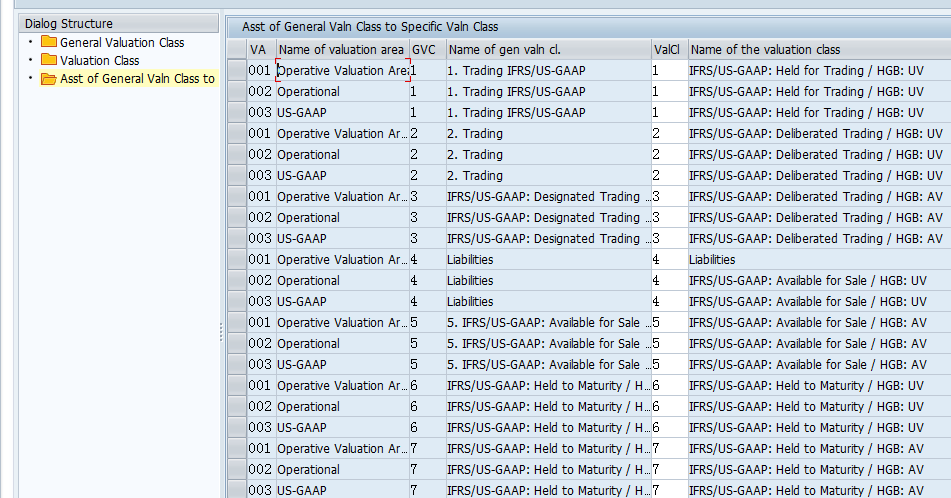Select the General Valuation Class tree label
Screen dimensions: 951x498
[122, 42]
